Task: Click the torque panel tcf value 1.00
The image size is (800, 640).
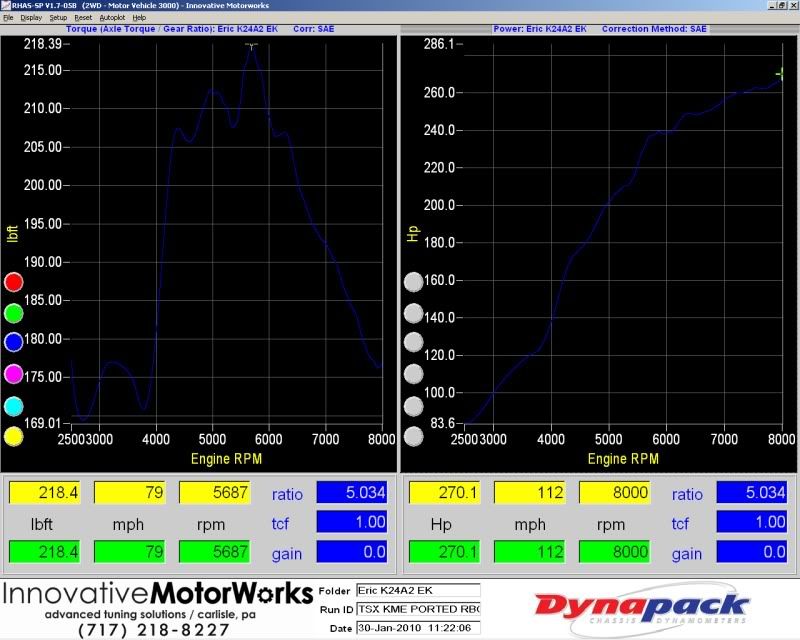Action: [352, 522]
